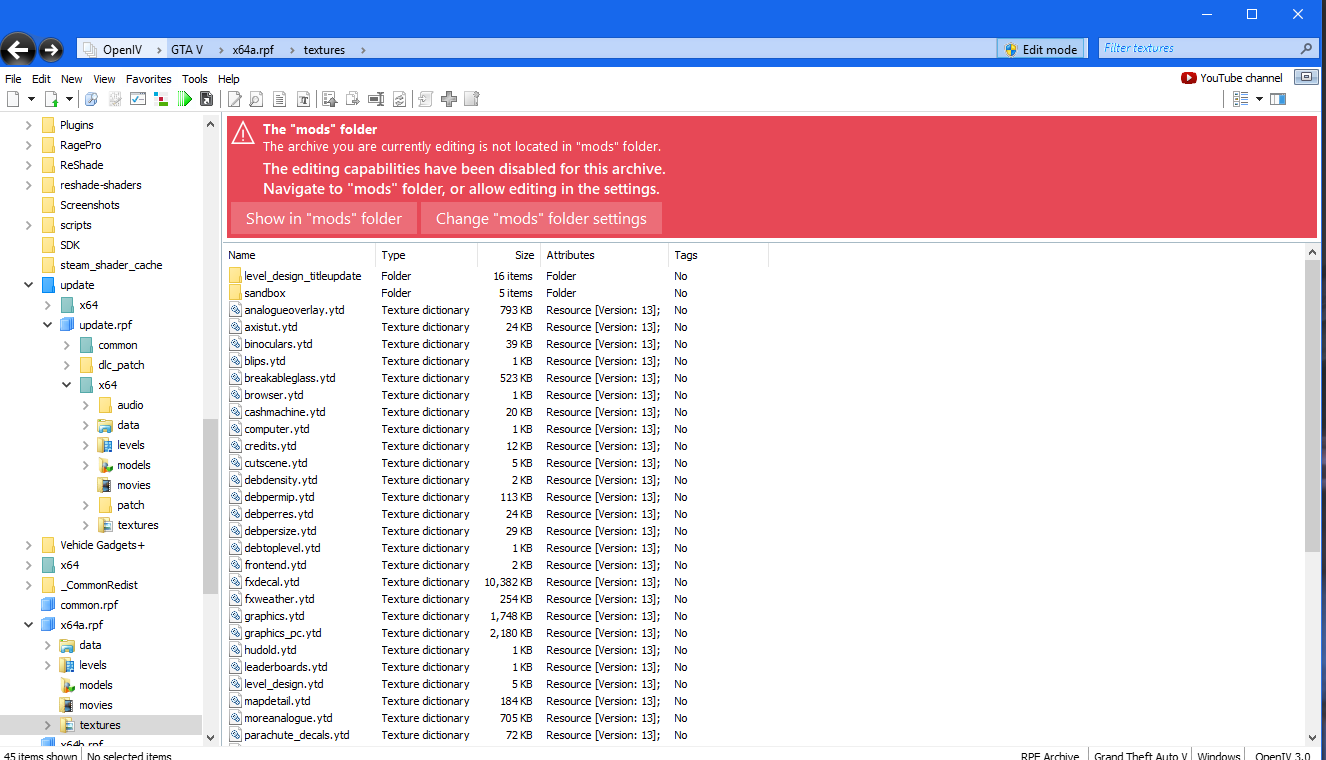The width and height of the screenshot is (1326, 760).
Task: Click the New blank file toolbar icon
Action: (13, 99)
